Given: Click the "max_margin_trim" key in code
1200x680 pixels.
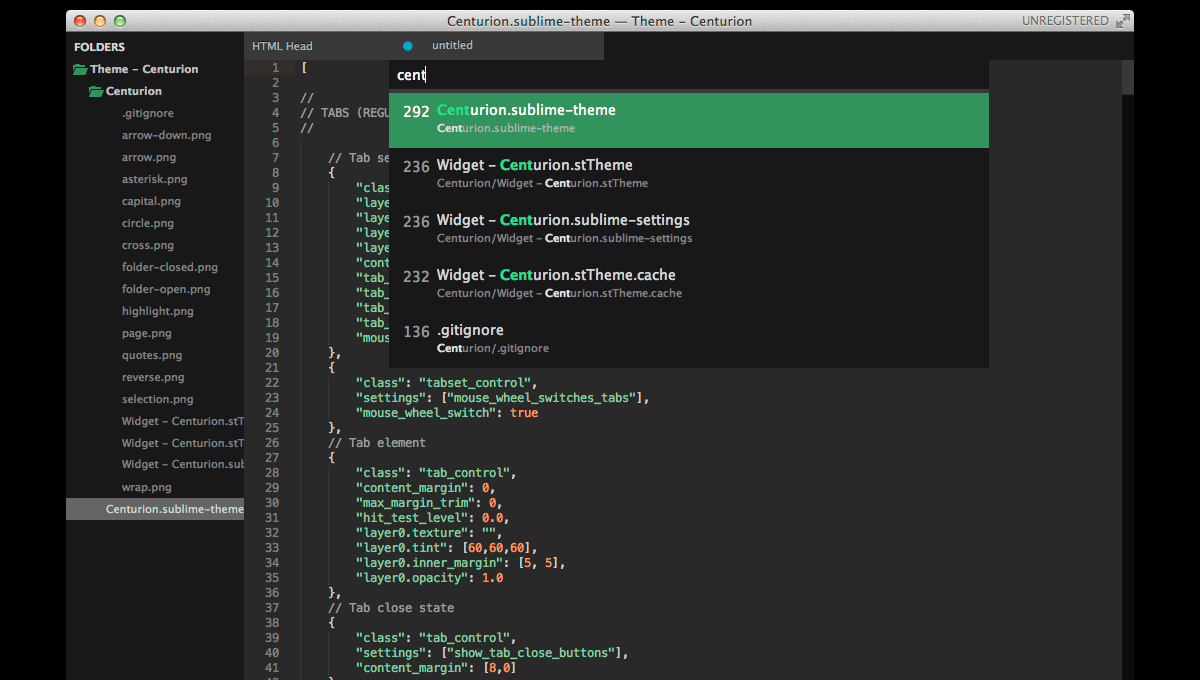Looking at the screenshot, I should 415,502.
